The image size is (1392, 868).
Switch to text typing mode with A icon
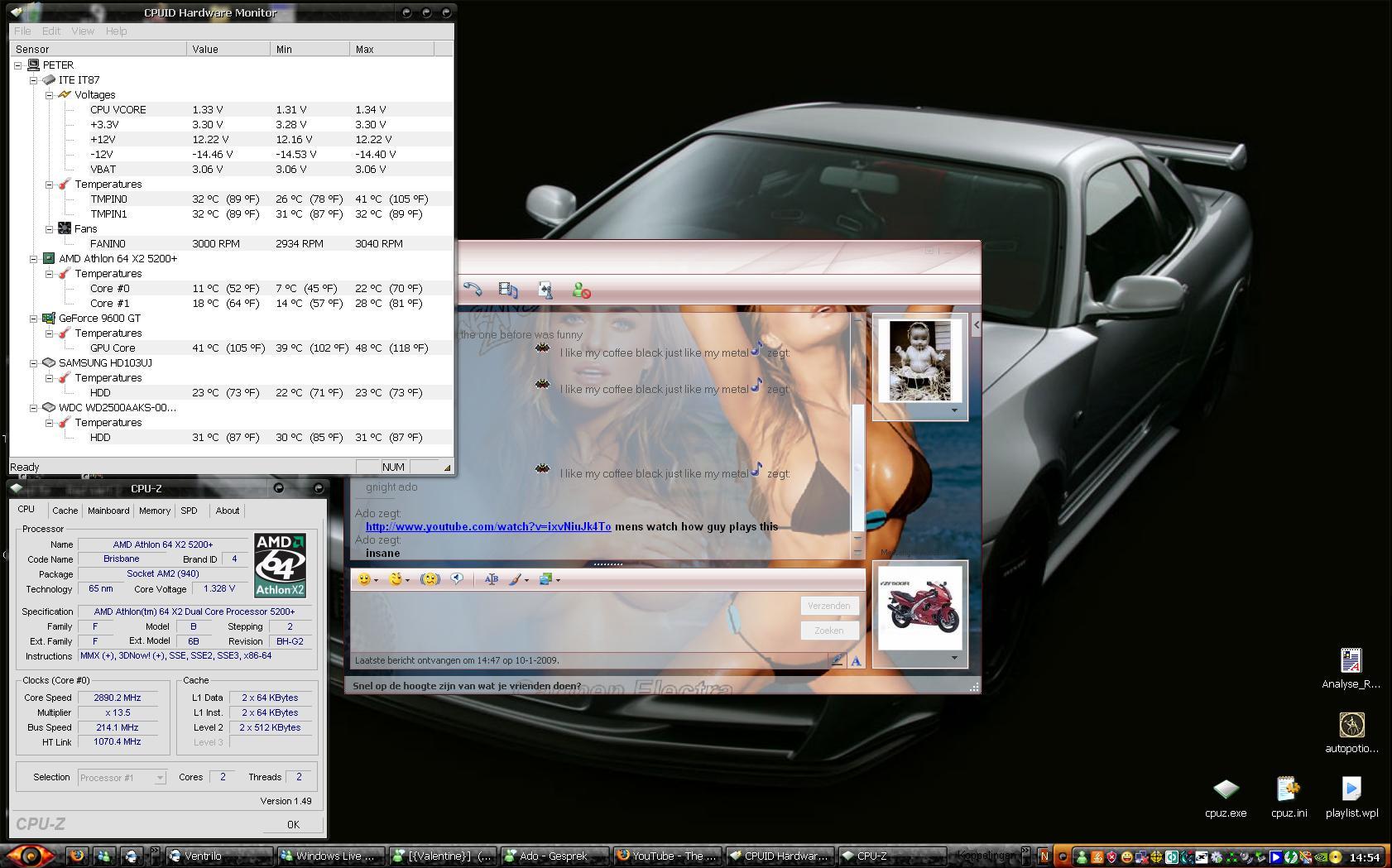(x=856, y=660)
